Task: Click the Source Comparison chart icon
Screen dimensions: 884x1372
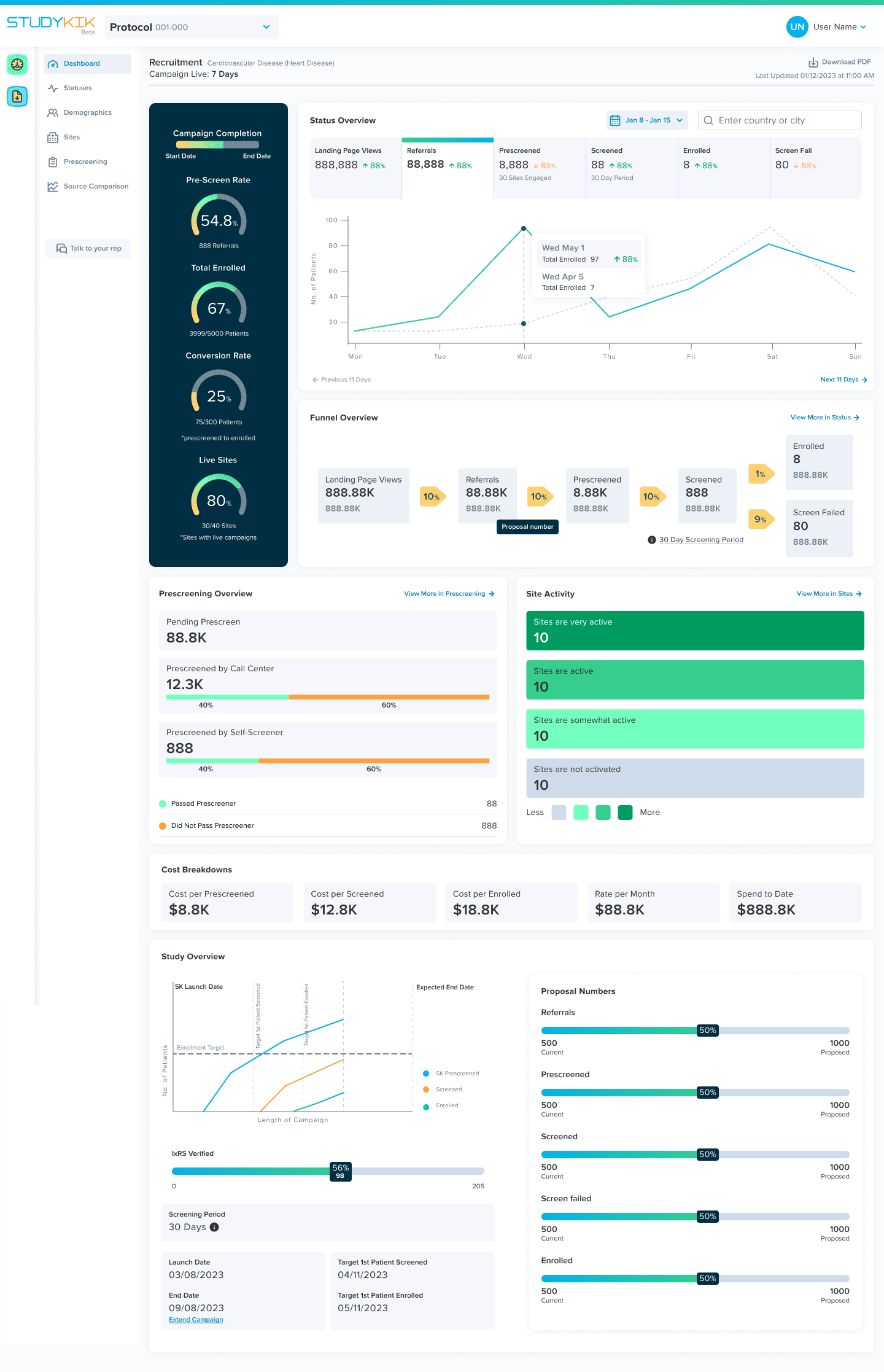Action: point(53,187)
